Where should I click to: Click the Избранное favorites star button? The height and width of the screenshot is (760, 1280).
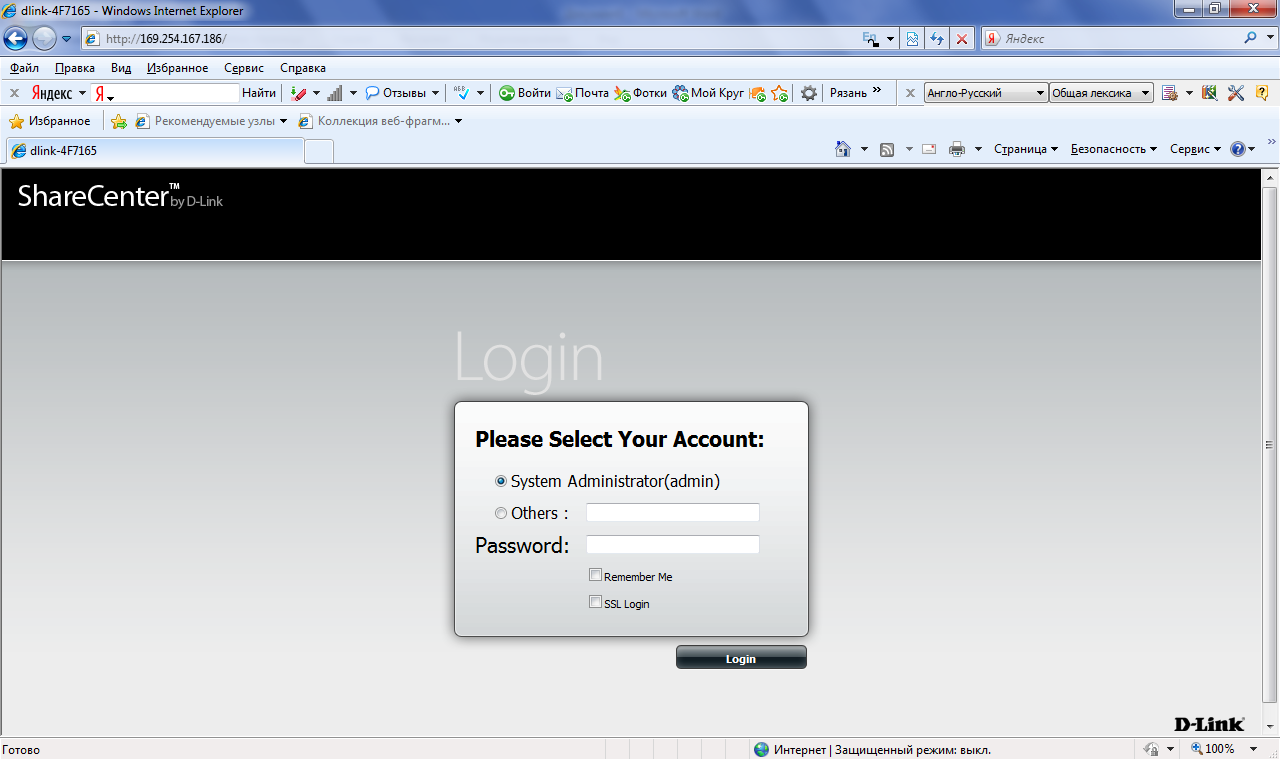49,121
